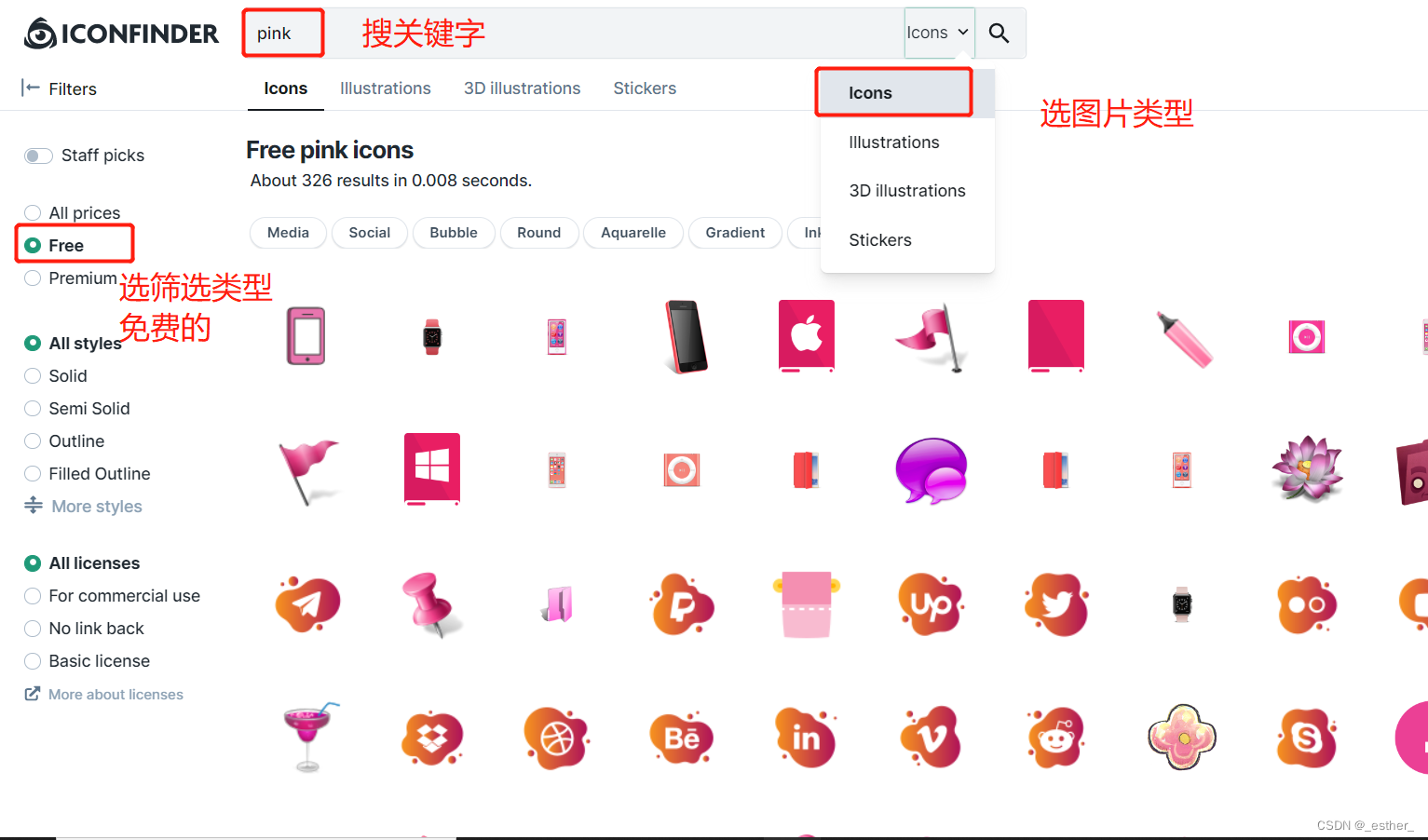Open the lotus flower icon

tap(1307, 469)
